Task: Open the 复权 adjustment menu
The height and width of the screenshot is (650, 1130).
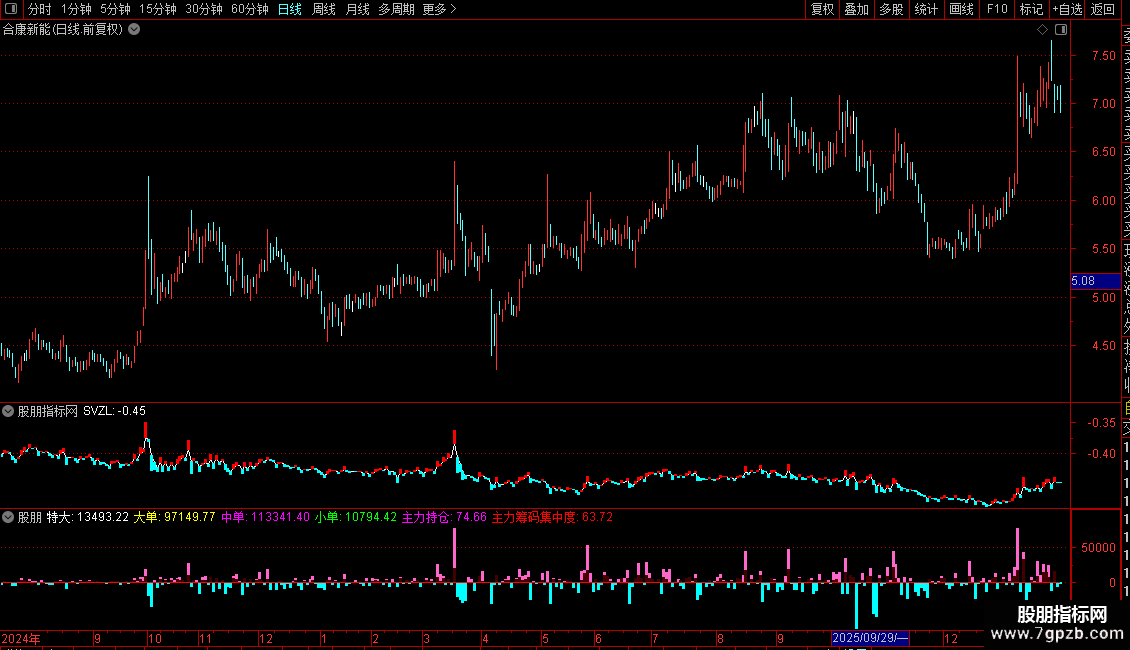Action: (822, 9)
